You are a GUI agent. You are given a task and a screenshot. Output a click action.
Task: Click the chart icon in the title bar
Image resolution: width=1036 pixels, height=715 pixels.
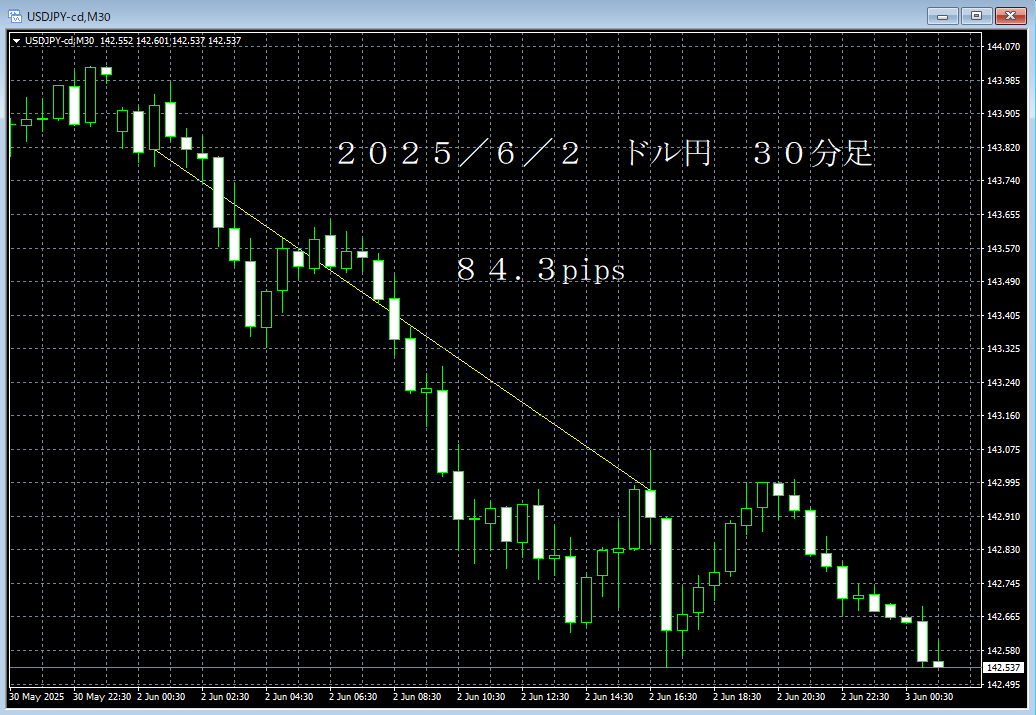pos(14,14)
